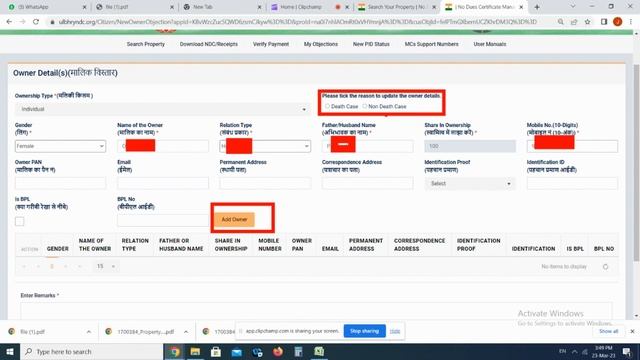Image resolution: width=640 pixels, height=360 pixels.
Task: Bookmark this page with star icon
Action: [x=587, y=22]
